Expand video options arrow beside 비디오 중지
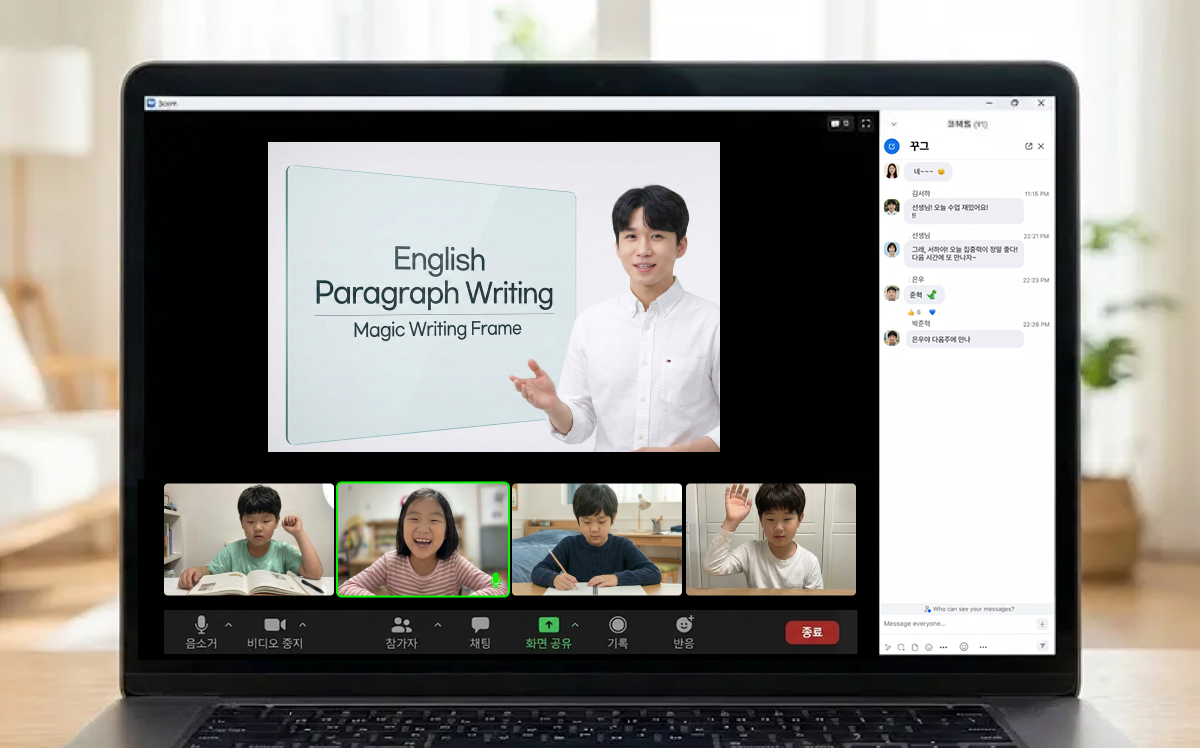 [x=302, y=625]
